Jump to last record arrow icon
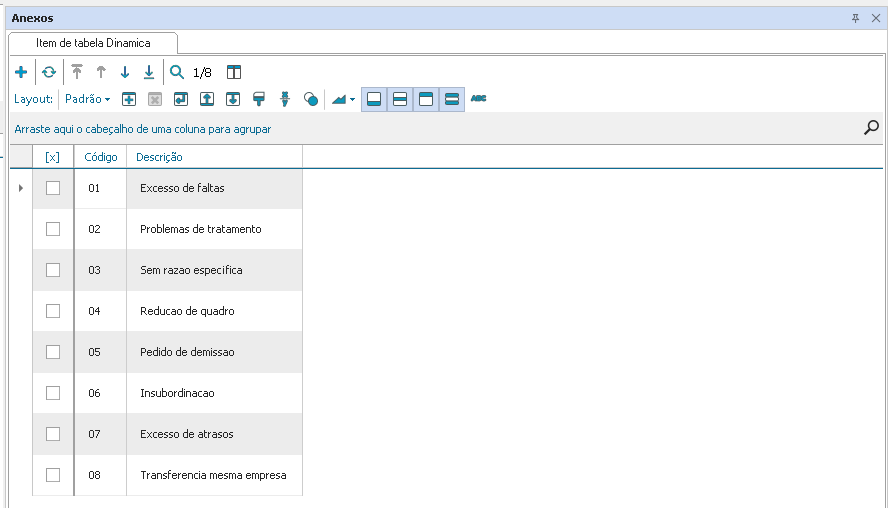 [149, 72]
